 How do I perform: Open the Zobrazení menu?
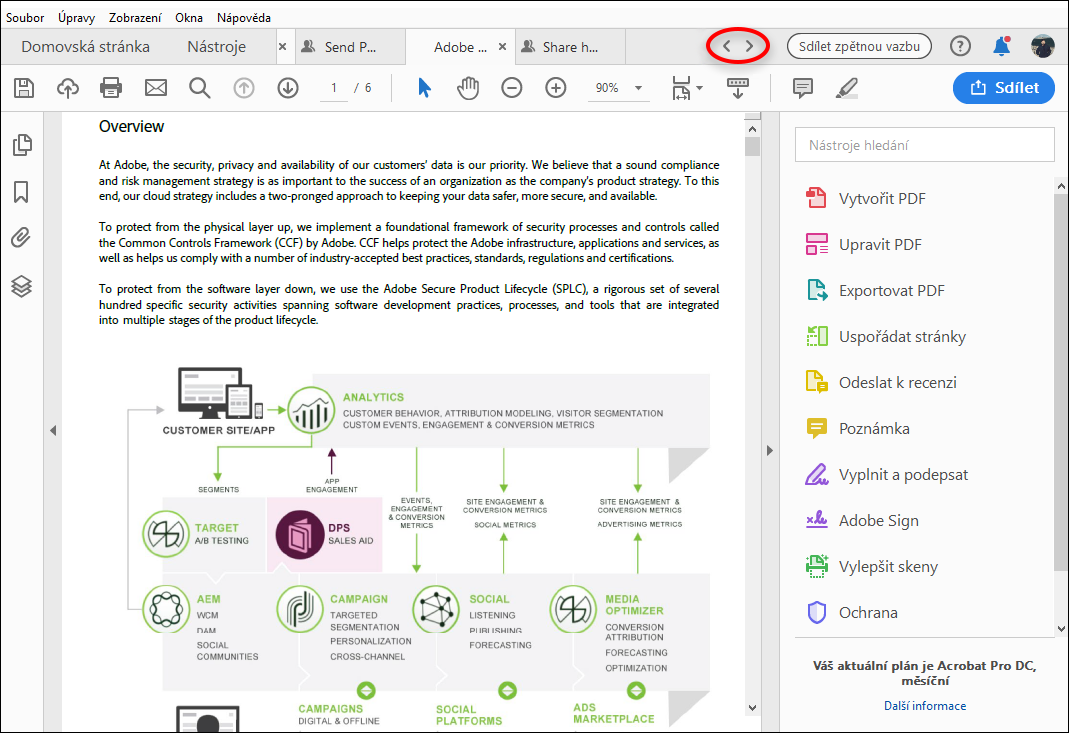(135, 18)
